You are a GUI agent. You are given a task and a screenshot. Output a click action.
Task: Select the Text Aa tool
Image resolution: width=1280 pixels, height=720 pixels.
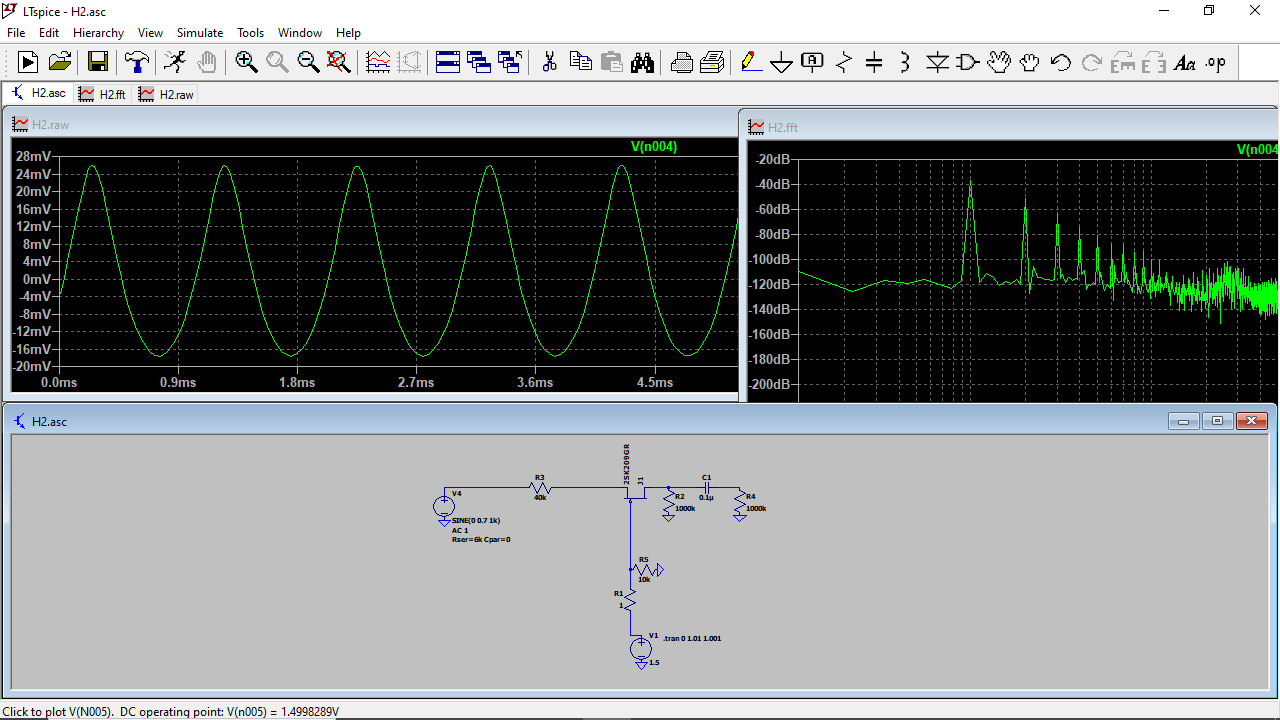pyautogui.click(x=1185, y=62)
